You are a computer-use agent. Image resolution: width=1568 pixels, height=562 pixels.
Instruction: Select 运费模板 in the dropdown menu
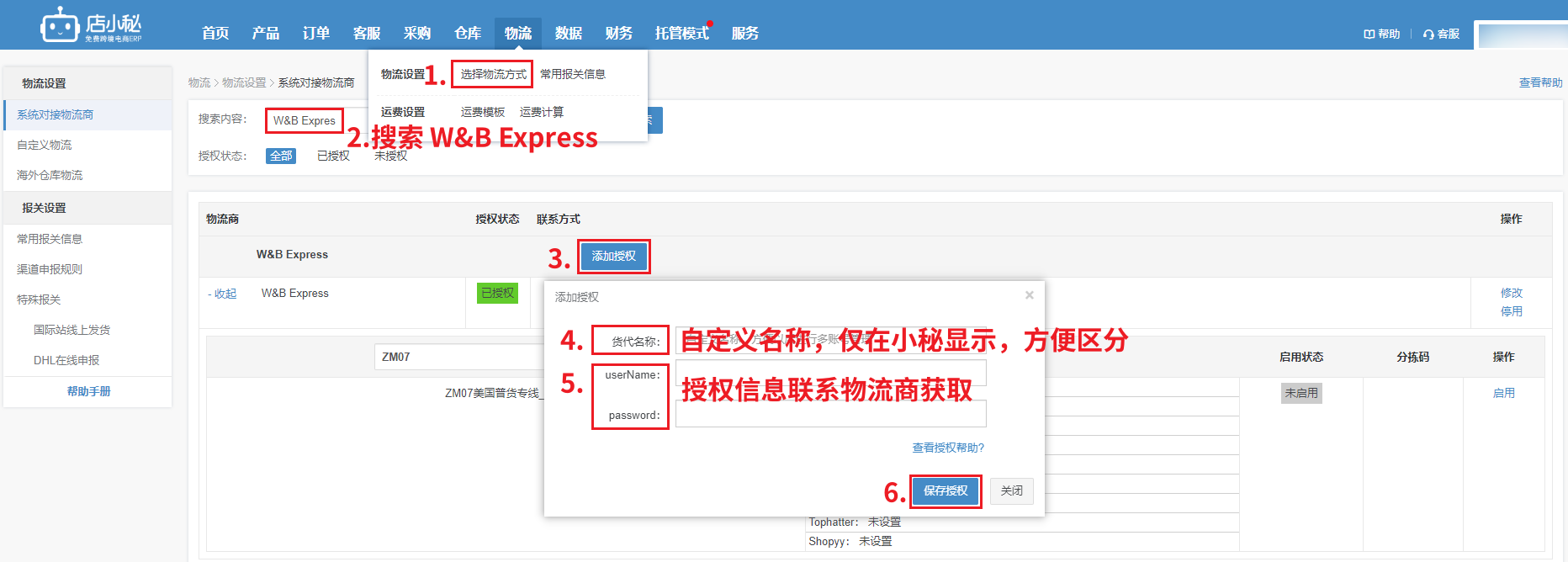pyautogui.click(x=483, y=112)
